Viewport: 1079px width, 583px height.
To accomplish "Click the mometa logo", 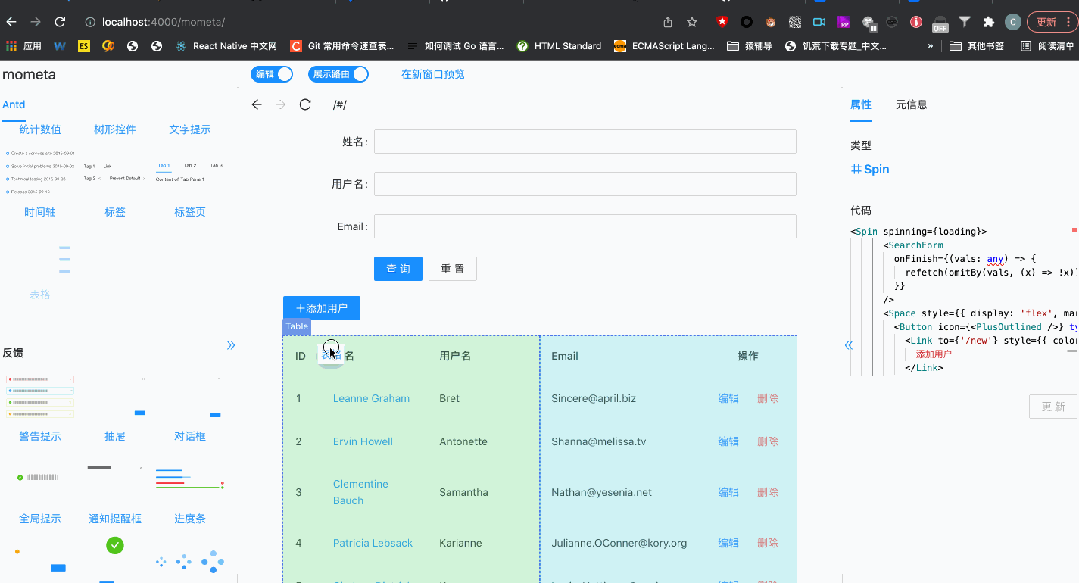I will (x=31, y=74).
